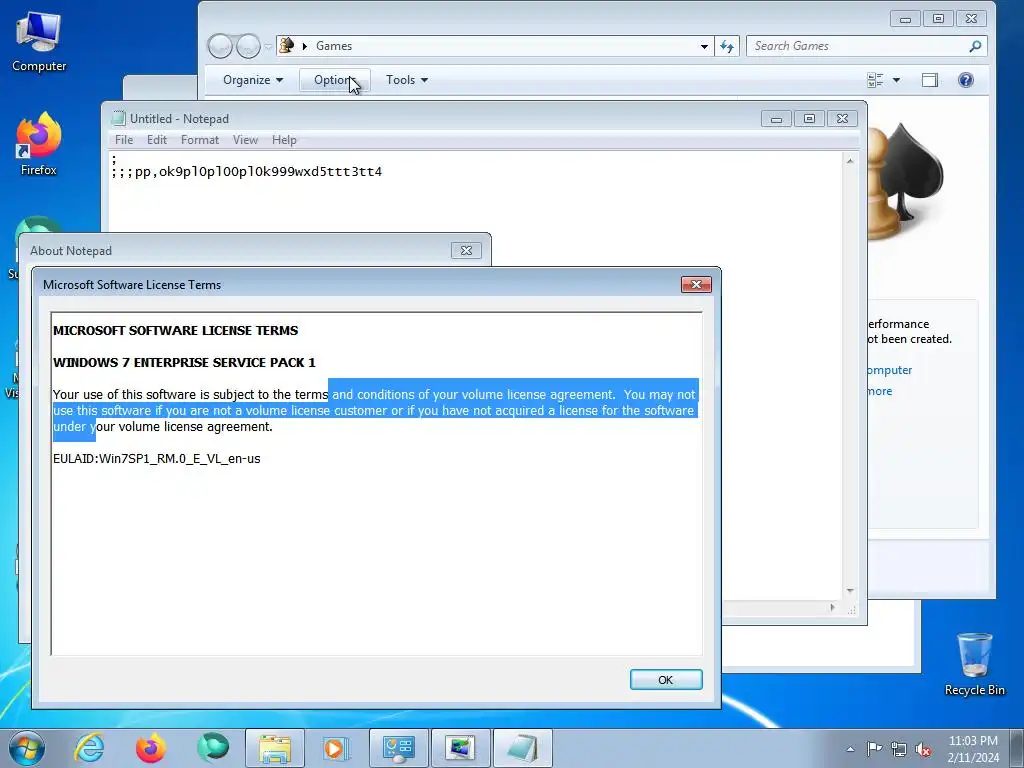Open Windows Media Player taskbar icon
Image resolution: width=1024 pixels, height=768 pixels.
click(x=336, y=748)
